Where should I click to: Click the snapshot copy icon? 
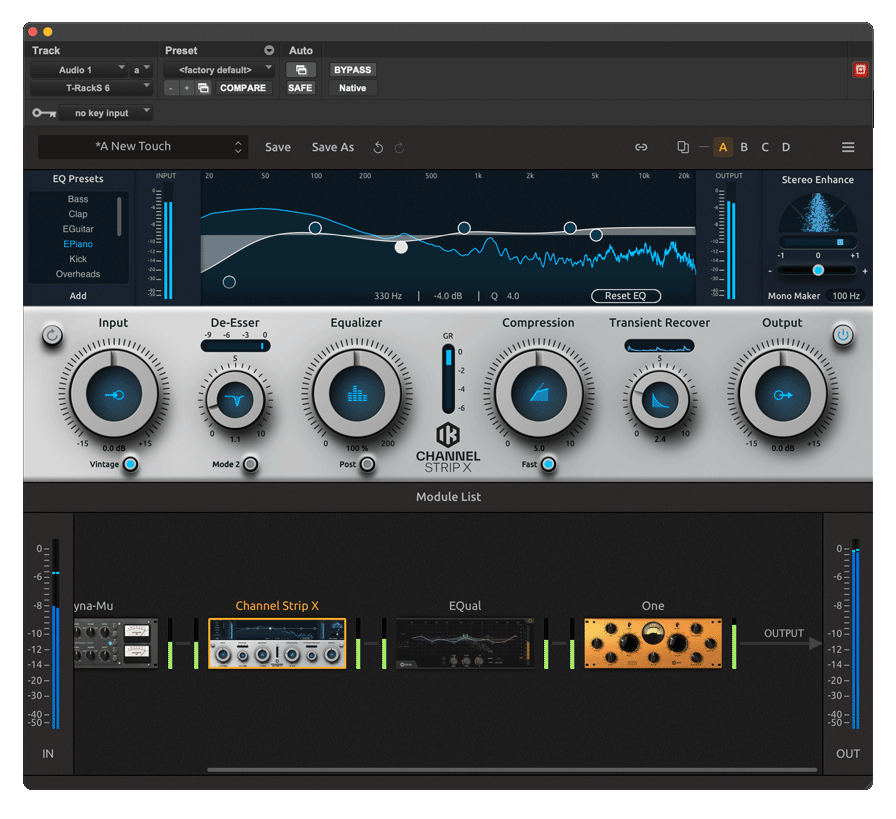[x=682, y=147]
